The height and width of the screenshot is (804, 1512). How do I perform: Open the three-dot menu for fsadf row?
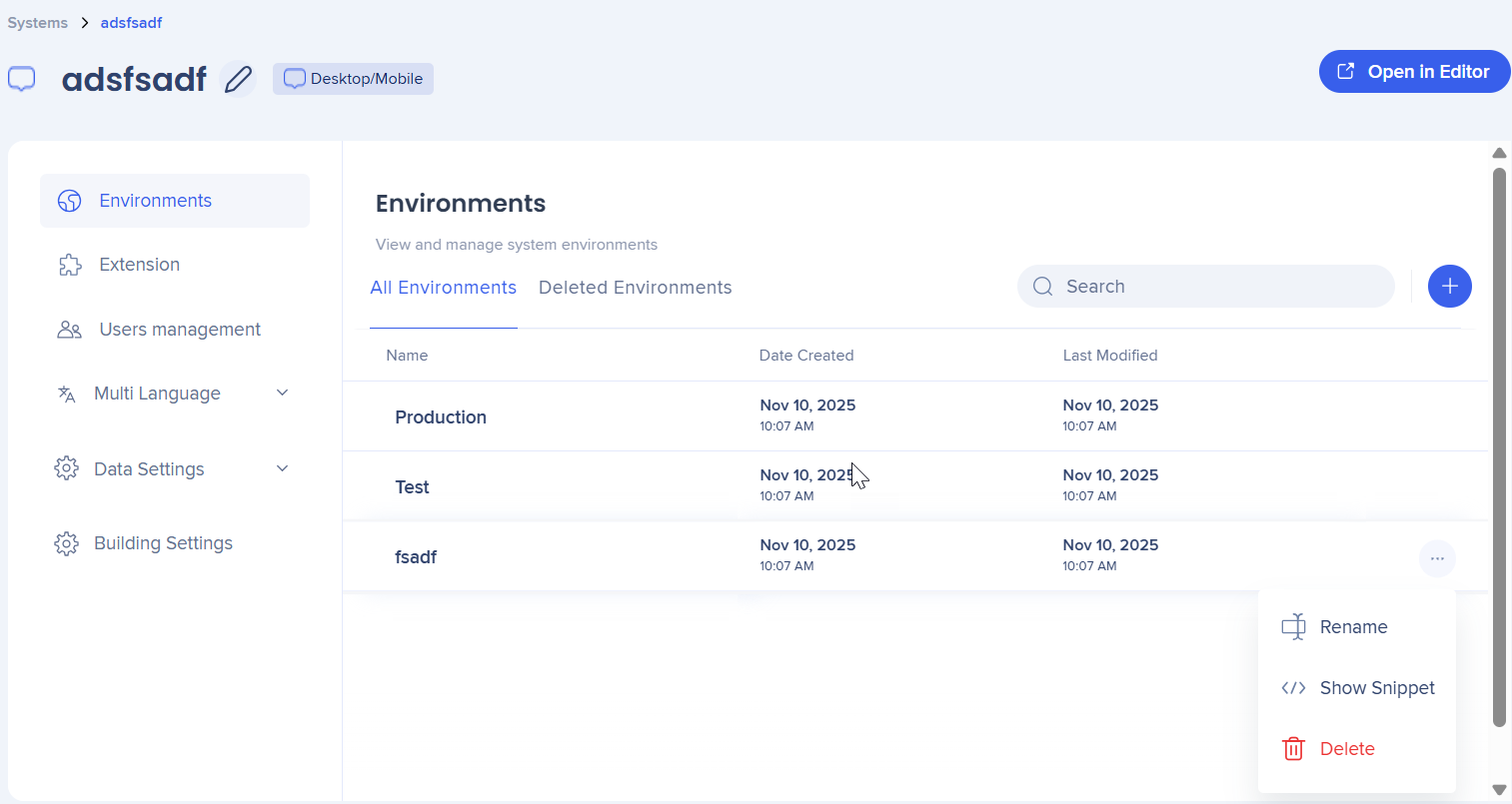click(1436, 558)
